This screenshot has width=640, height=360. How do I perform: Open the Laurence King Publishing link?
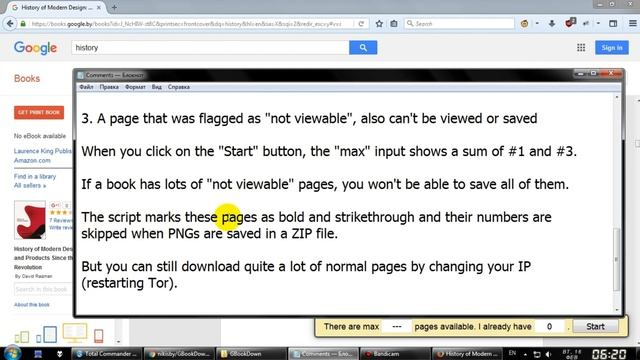(x=43, y=151)
